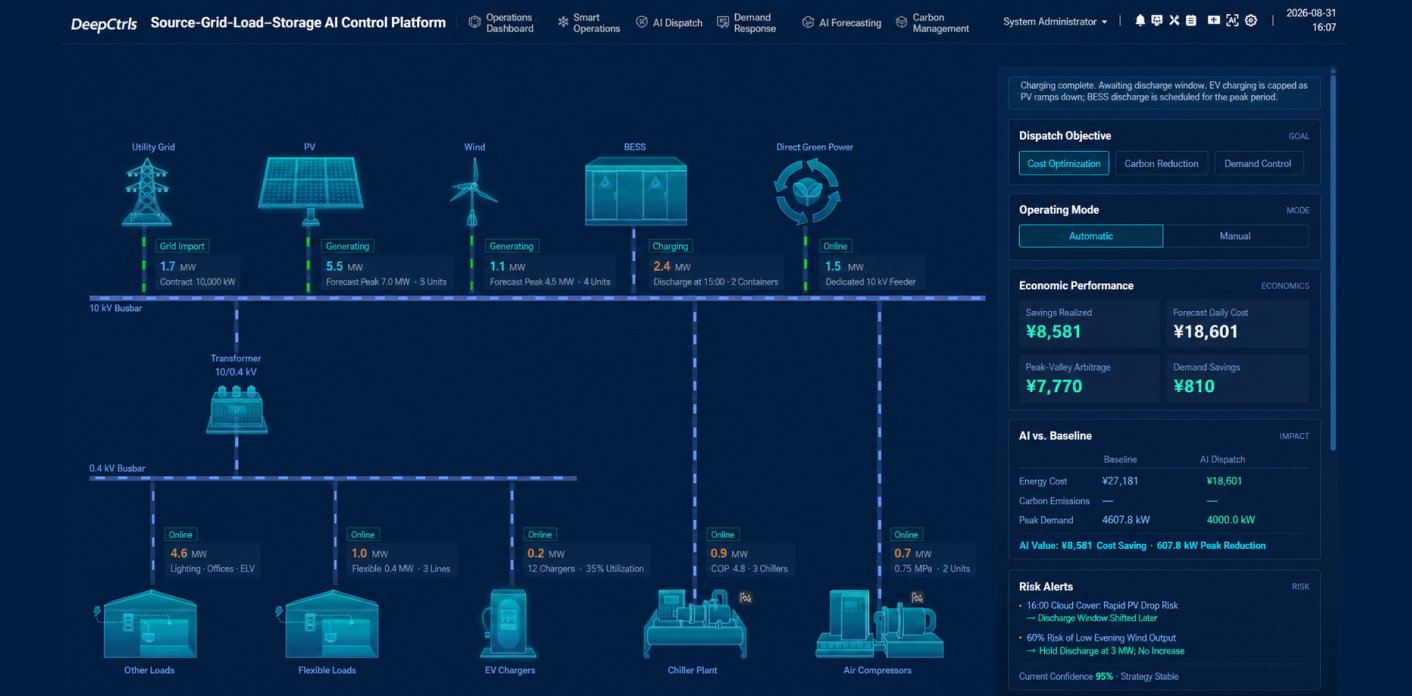Expand the System Administrator dropdown
This screenshot has width=1412, height=696.
[1055, 22]
